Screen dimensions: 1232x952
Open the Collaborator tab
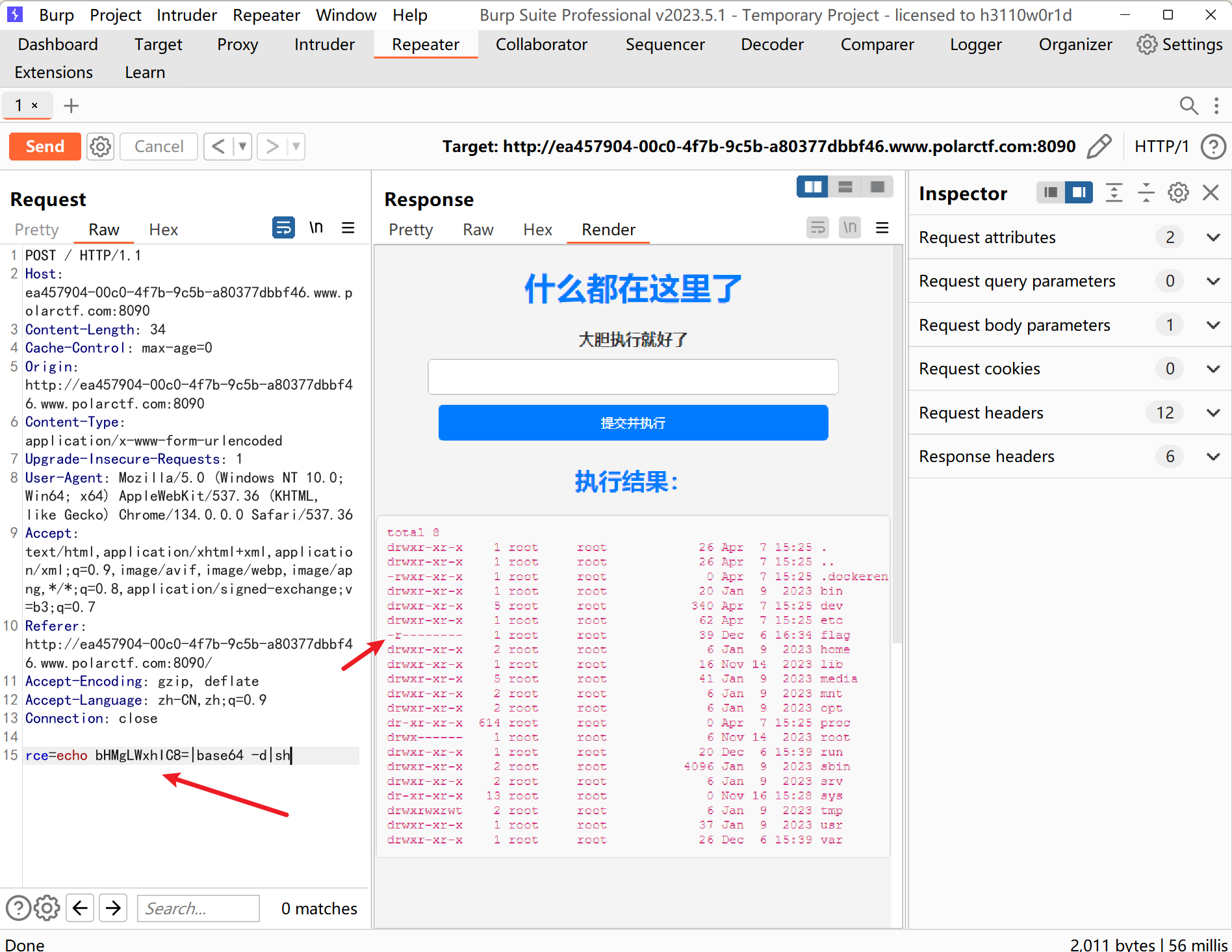tap(541, 44)
